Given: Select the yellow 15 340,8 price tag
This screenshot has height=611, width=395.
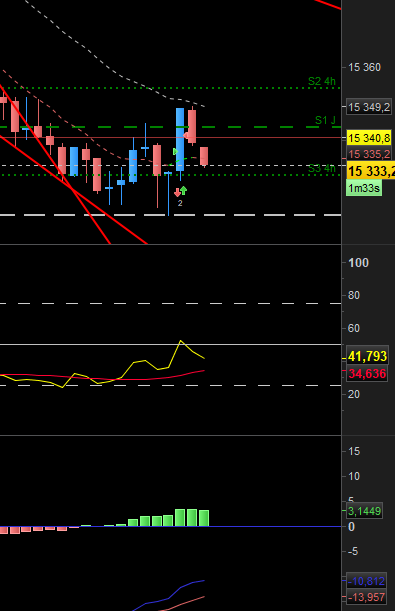Looking at the screenshot, I should [369, 138].
